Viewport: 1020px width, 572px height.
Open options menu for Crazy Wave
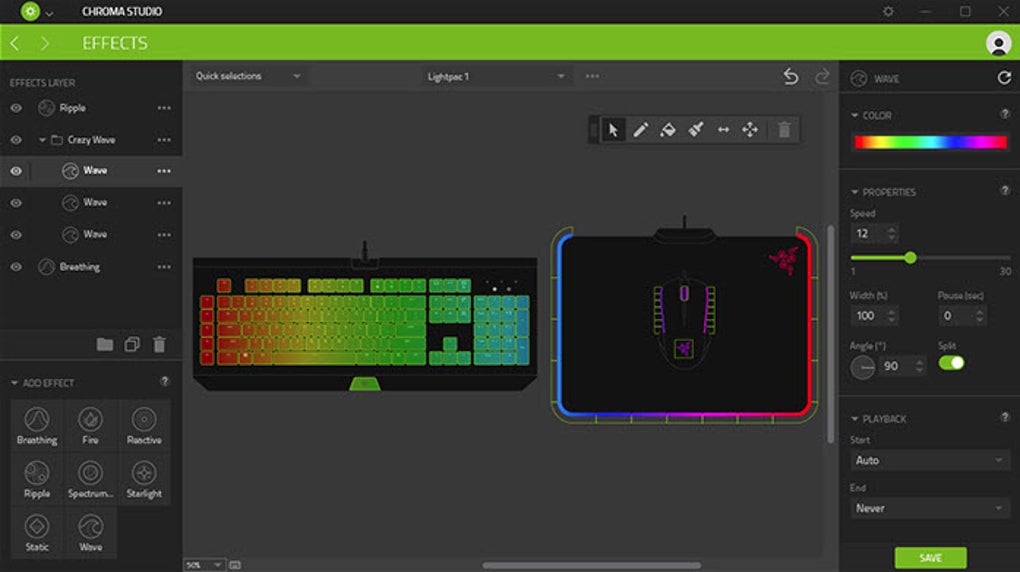pos(164,140)
